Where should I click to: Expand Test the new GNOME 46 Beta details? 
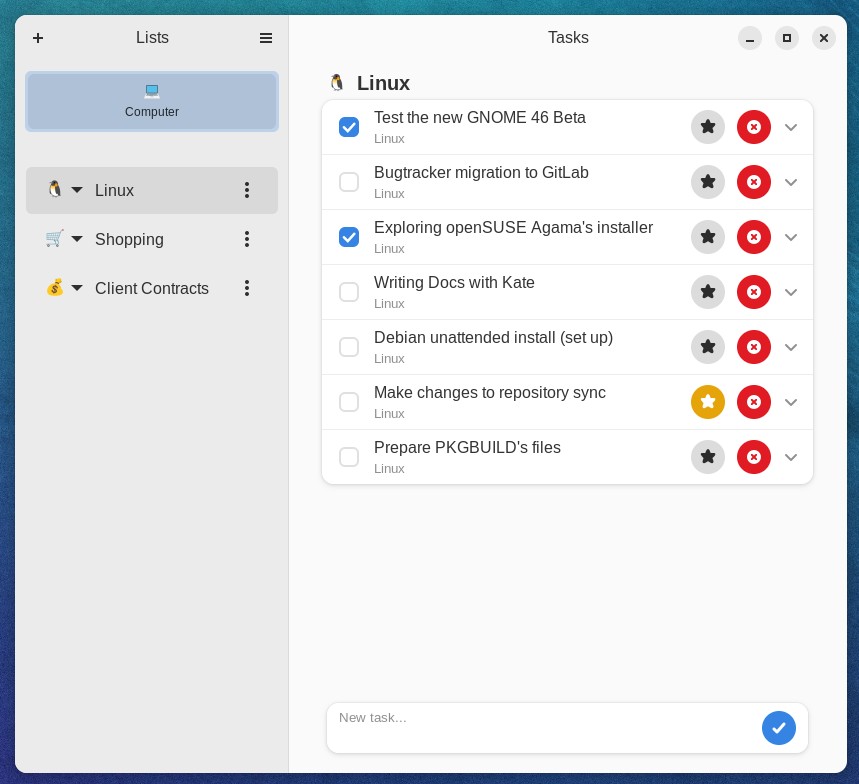791,127
